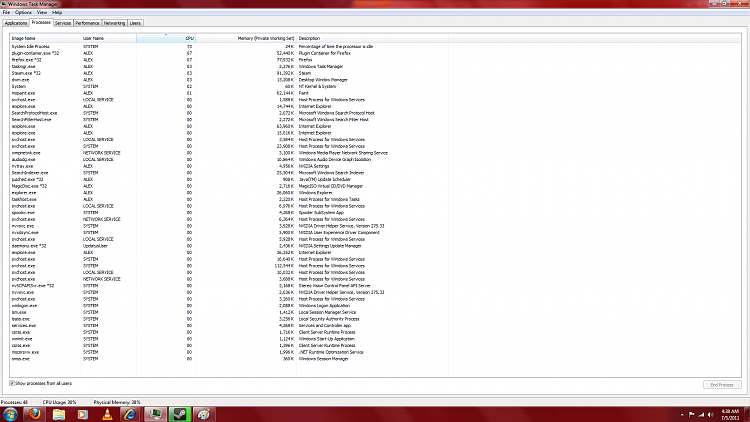Viewport: 750px width, 422px height.
Task: Show hidden system tray icons
Action: click(x=682, y=415)
